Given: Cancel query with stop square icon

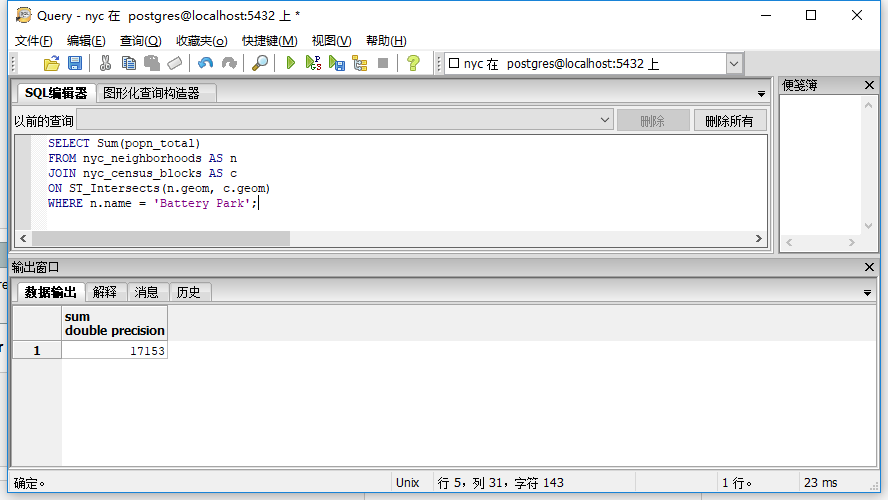Looking at the screenshot, I should coord(383,63).
